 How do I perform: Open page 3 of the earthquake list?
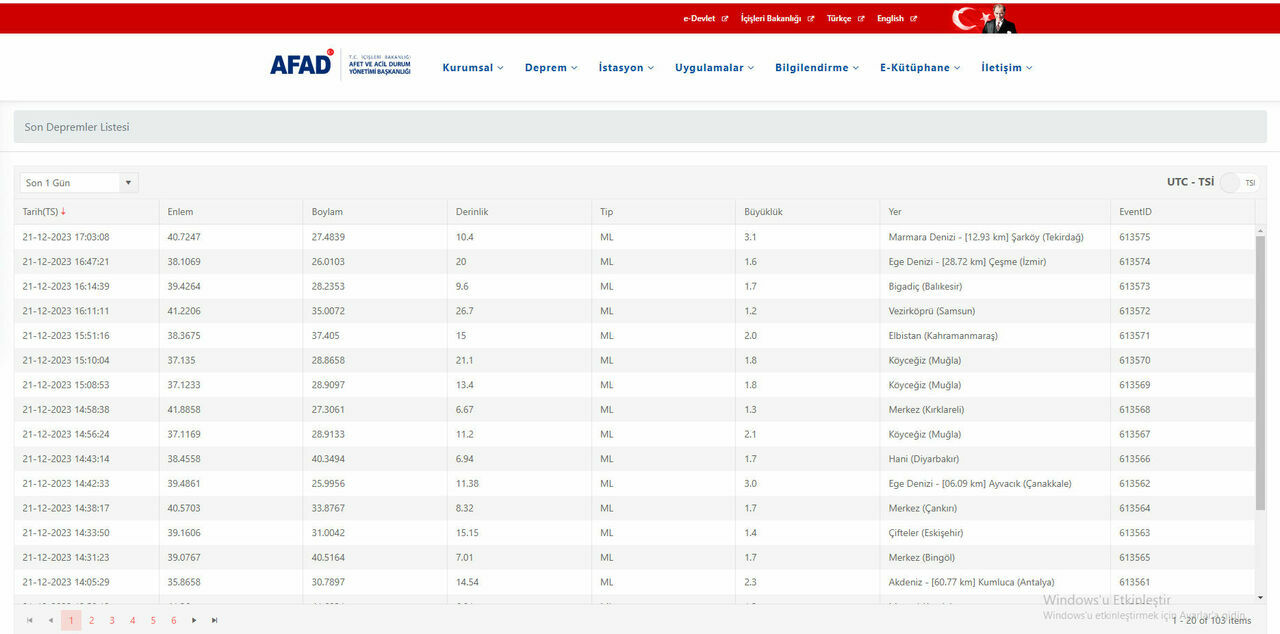pyautogui.click(x=112, y=621)
